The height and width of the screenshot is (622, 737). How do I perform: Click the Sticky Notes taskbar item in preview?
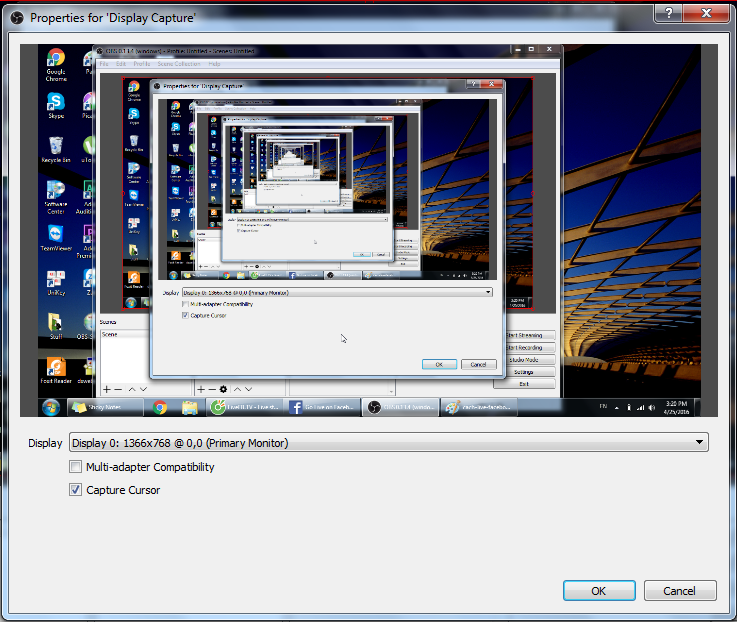click(x=97, y=407)
